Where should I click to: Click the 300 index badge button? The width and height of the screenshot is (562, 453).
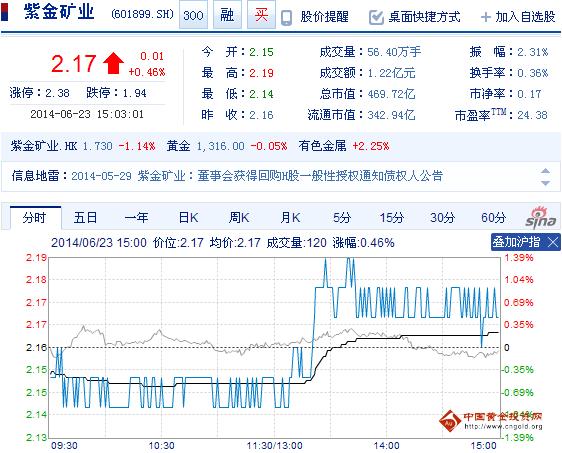pos(193,15)
